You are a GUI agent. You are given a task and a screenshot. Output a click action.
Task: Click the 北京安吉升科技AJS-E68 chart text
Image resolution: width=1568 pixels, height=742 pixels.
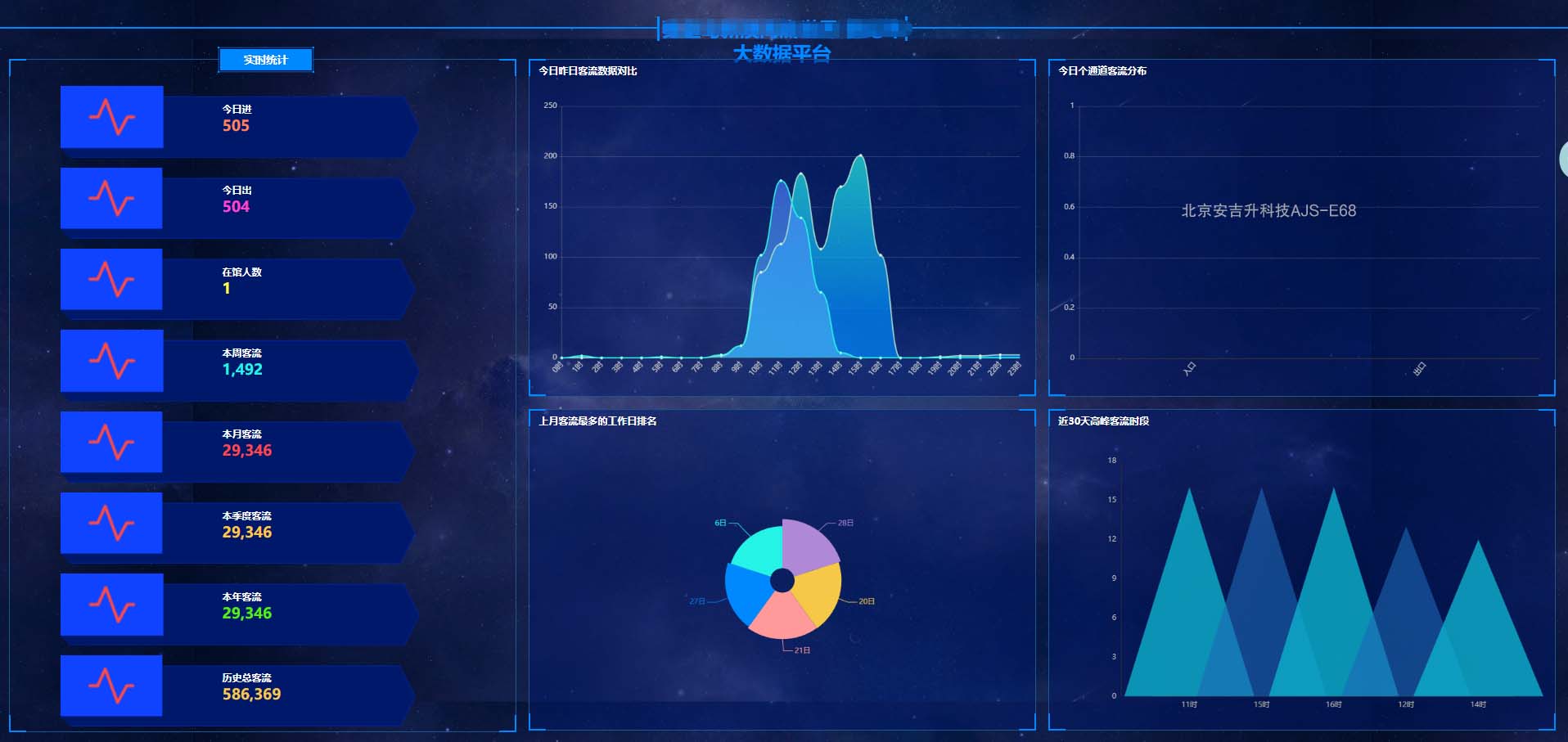click(1268, 211)
